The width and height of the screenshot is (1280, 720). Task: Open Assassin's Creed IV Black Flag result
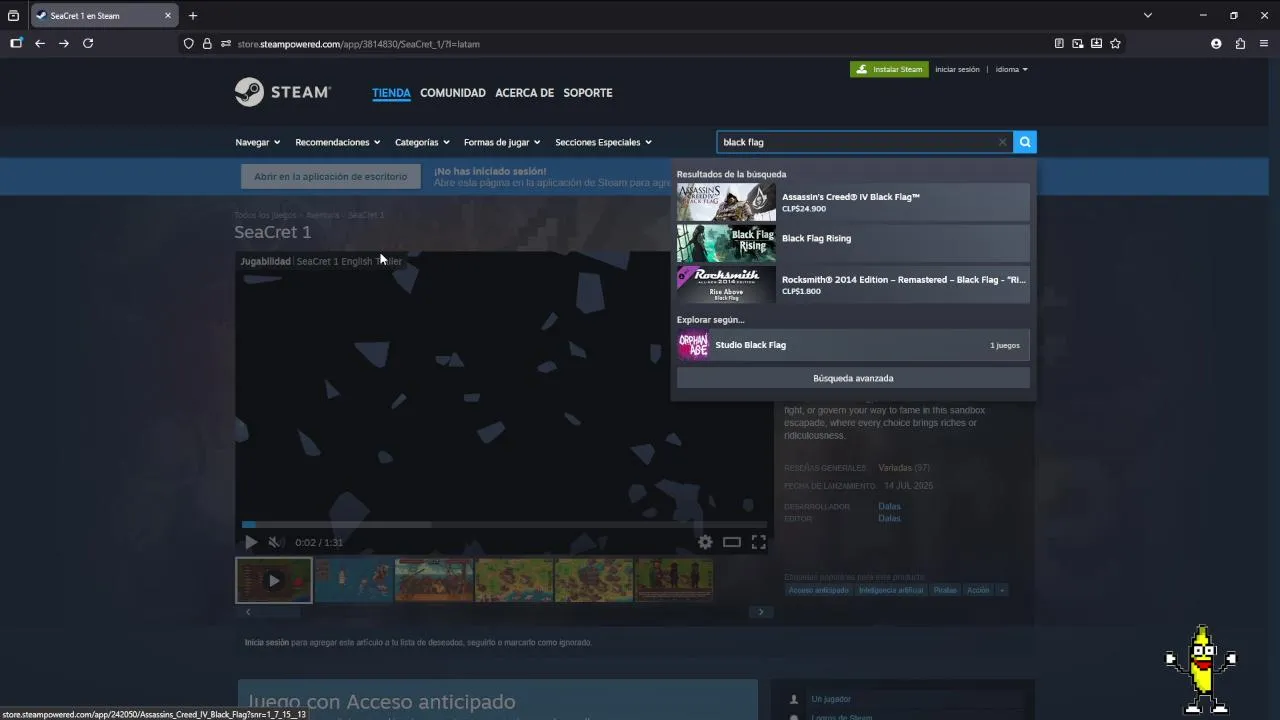click(x=853, y=202)
